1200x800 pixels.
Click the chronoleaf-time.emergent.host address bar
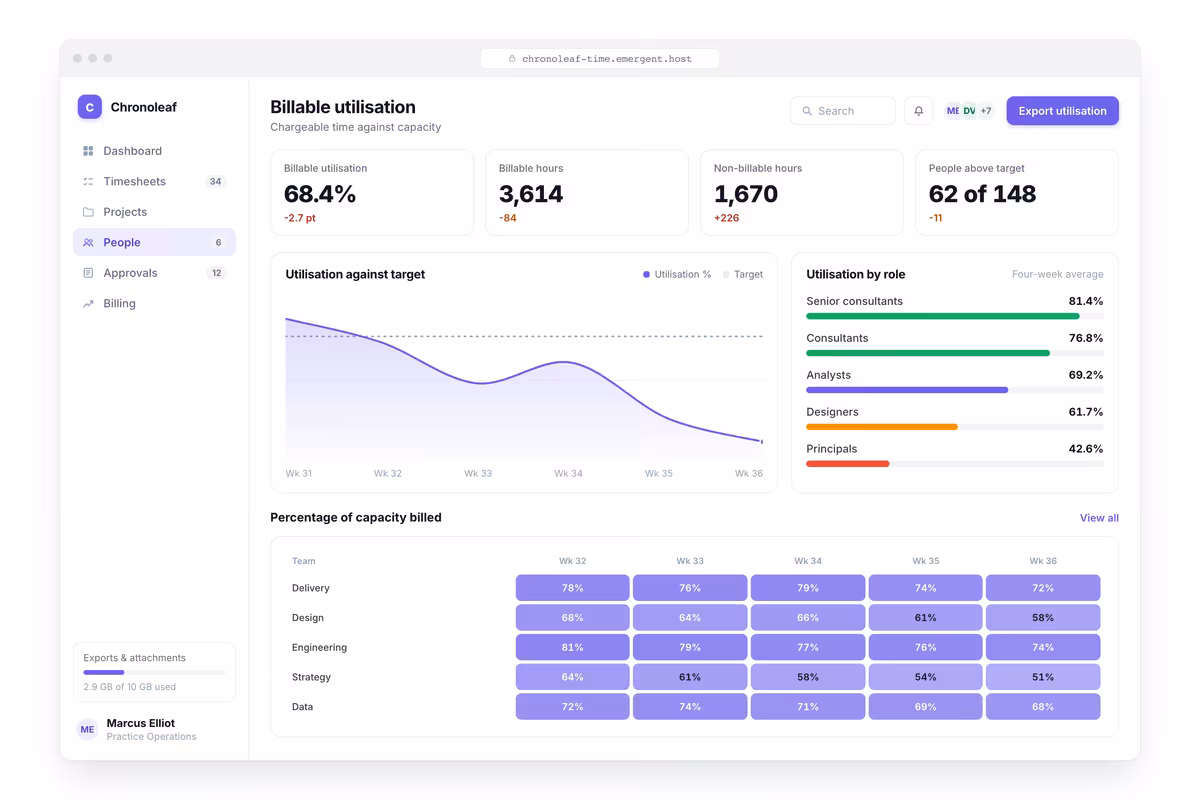pos(600,59)
